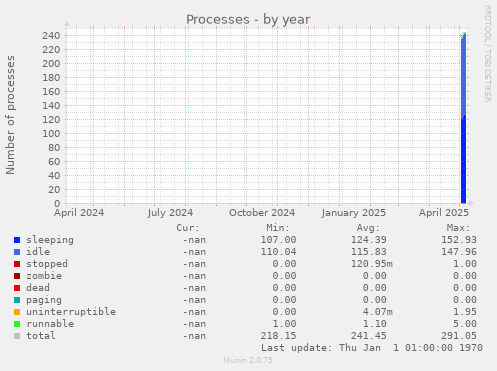
Task: Click the uninterruptible legend color swatch
Action: (x=17, y=312)
